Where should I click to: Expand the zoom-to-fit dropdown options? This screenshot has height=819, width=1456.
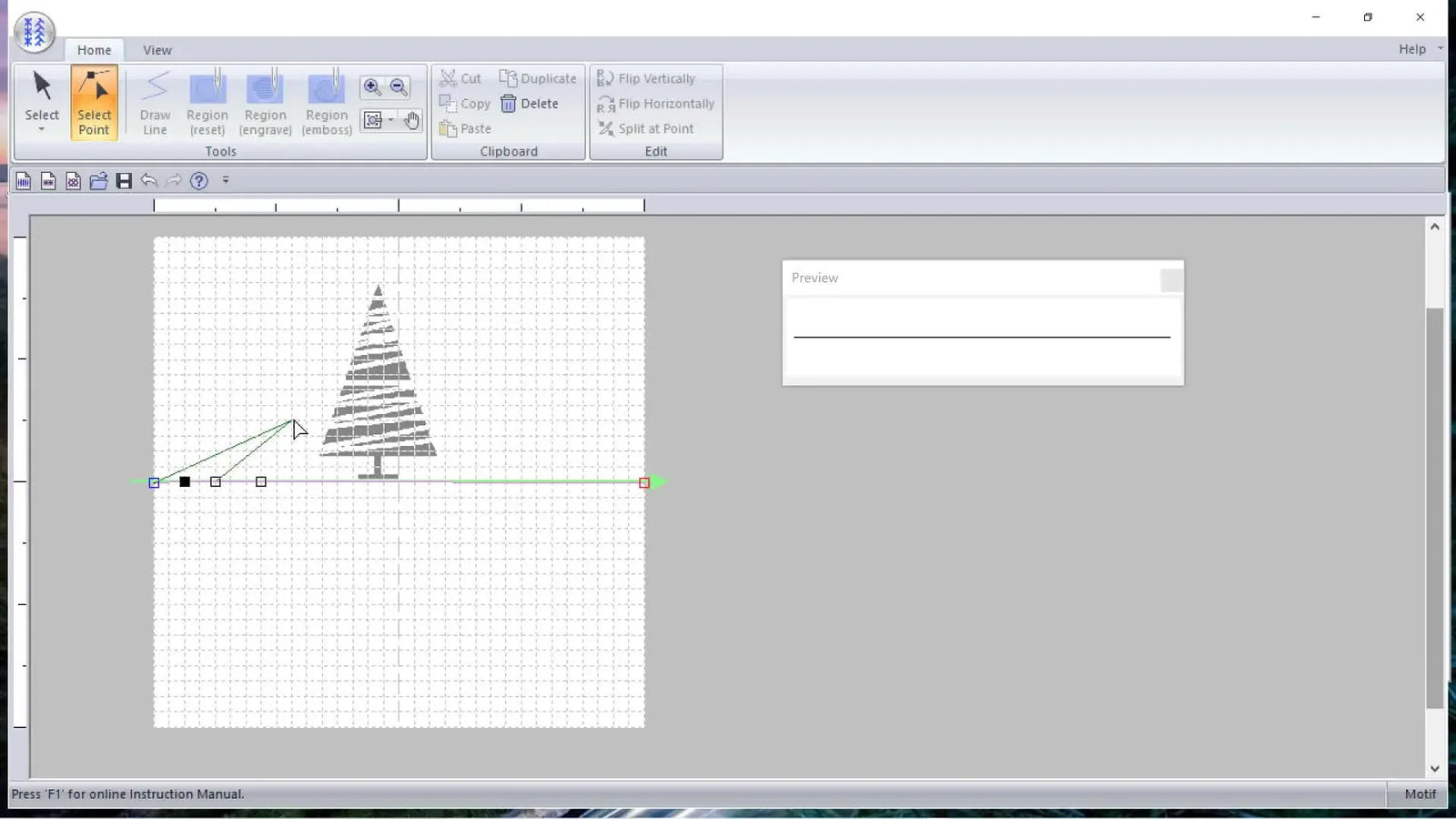point(390,119)
